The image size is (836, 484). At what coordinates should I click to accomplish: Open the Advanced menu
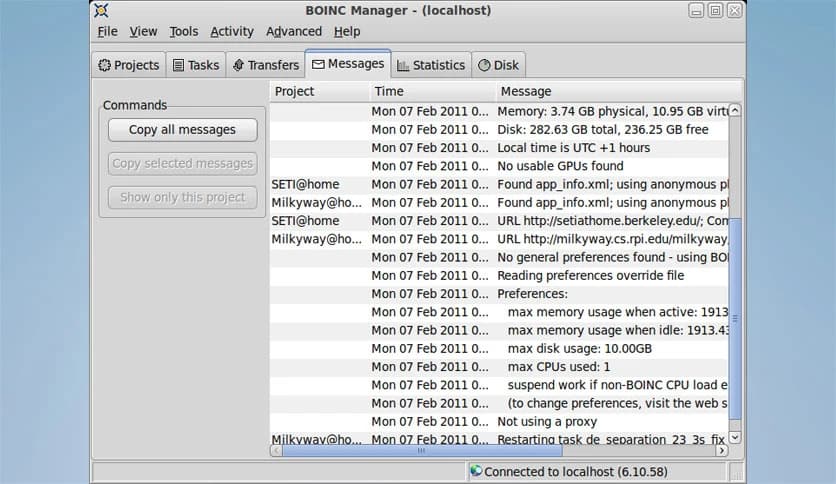(x=294, y=31)
